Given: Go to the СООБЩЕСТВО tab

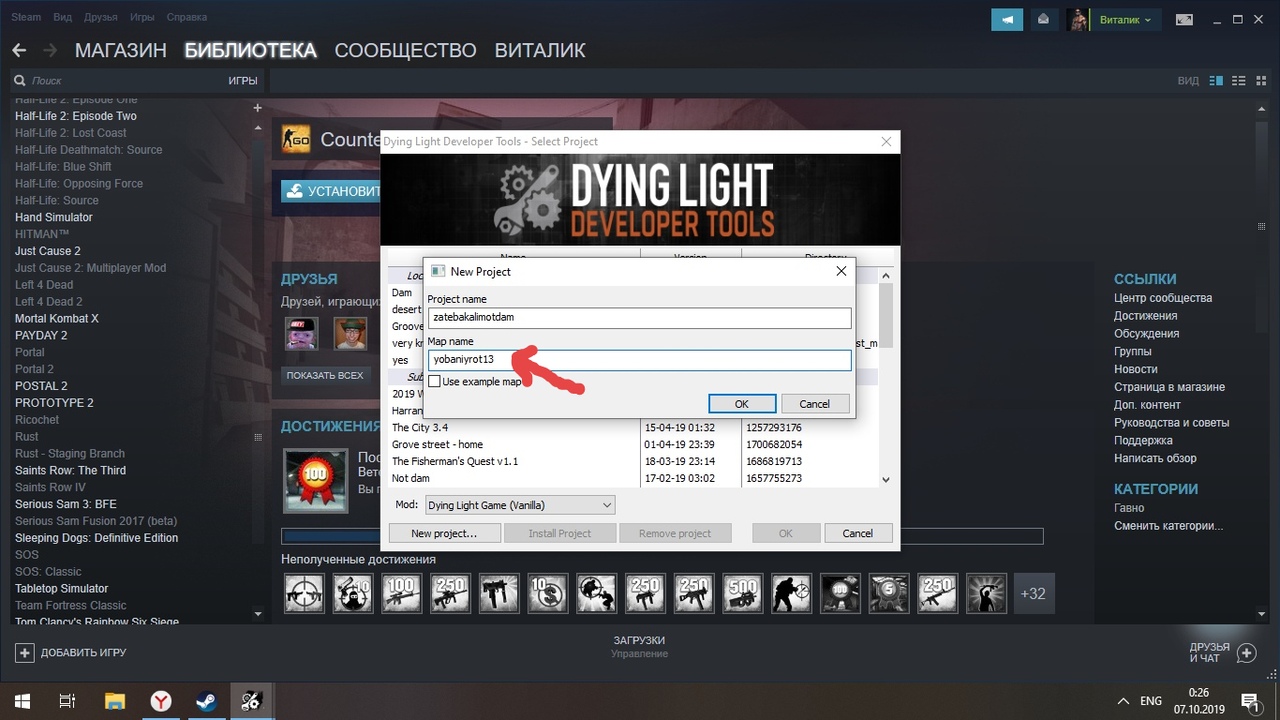Looking at the screenshot, I should (405, 50).
